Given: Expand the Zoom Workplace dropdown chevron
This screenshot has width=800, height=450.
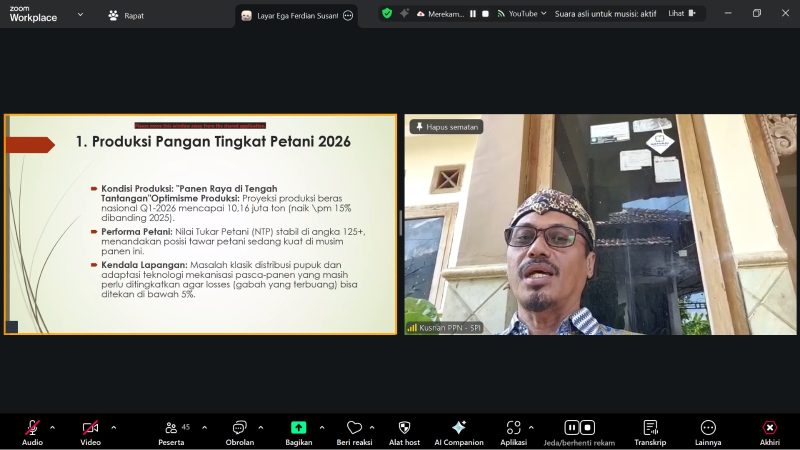Looking at the screenshot, I should click(x=80, y=15).
